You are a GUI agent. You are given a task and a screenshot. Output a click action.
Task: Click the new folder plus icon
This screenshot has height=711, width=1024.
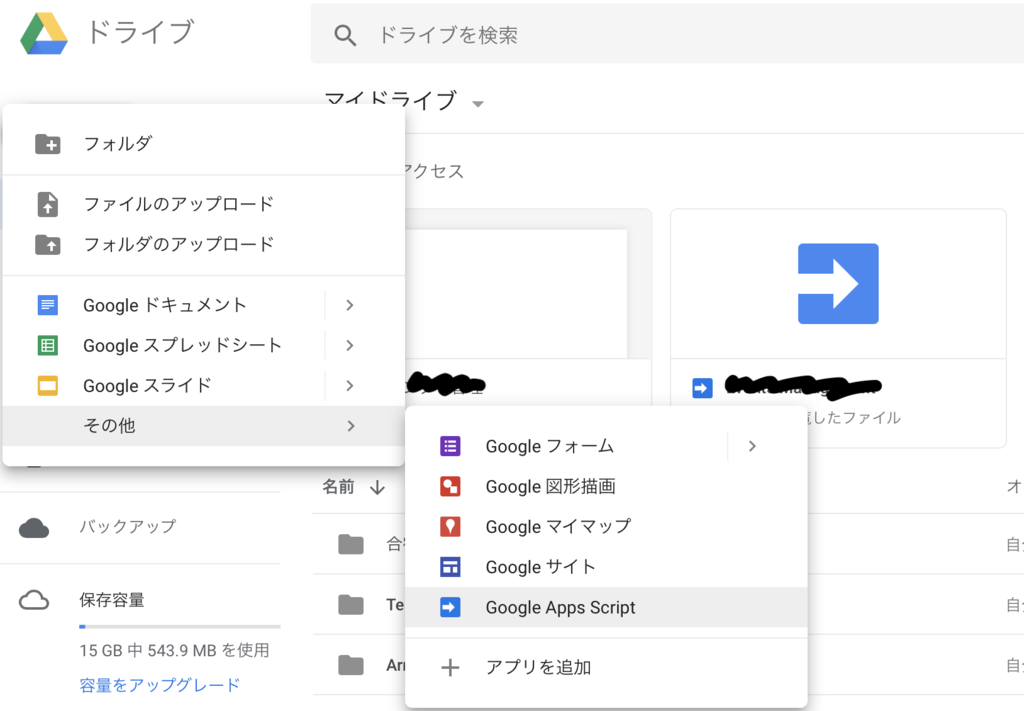pyautogui.click(x=48, y=144)
